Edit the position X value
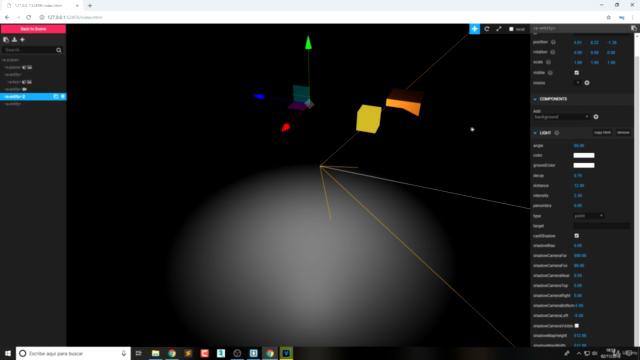The width and height of the screenshot is (640, 360). click(x=578, y=42)
